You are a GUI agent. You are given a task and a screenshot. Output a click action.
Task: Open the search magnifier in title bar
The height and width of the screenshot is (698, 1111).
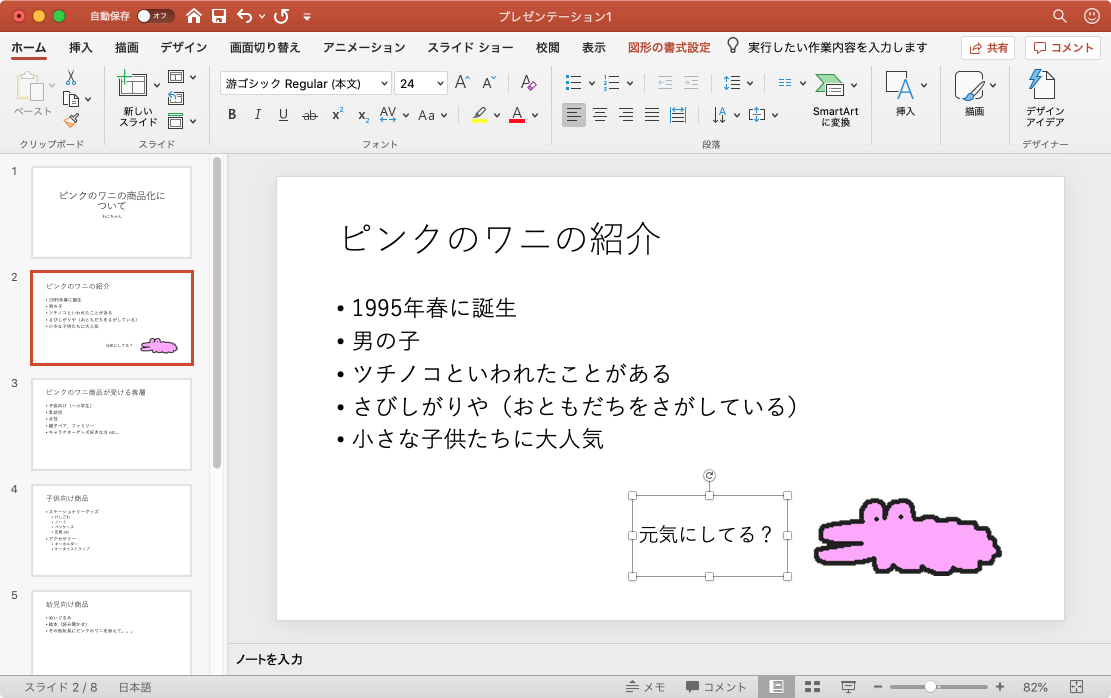pos(1059,16)
